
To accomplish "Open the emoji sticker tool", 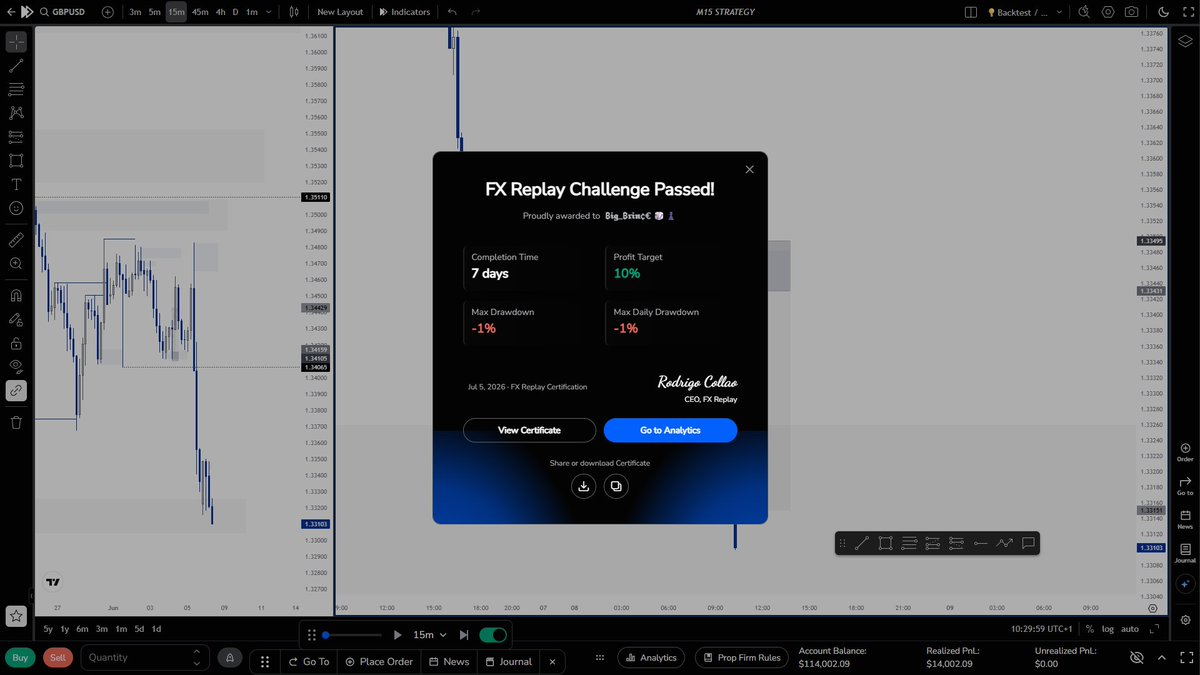I will 16,208.
